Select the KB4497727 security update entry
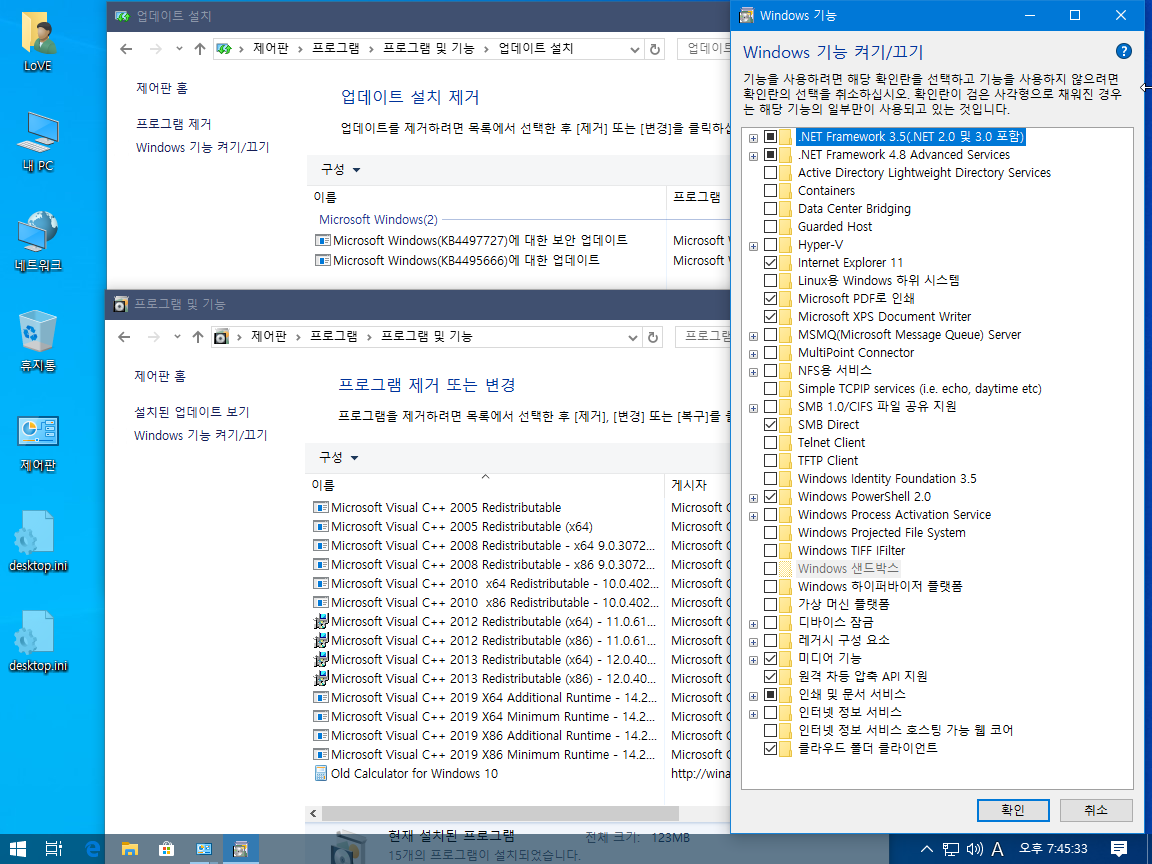1152x864 pixels. point(480,240)
